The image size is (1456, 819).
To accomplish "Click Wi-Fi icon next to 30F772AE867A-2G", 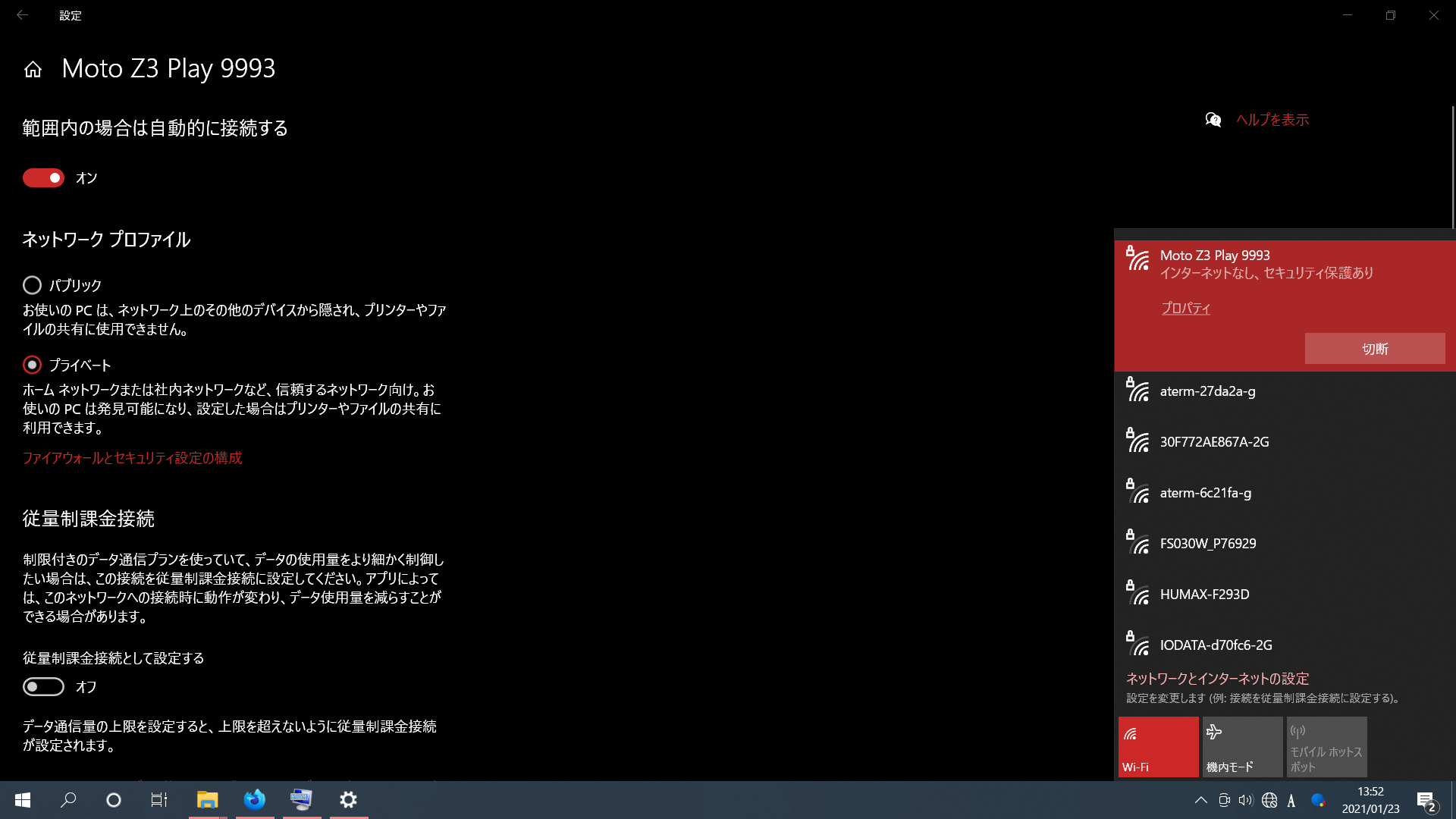I will point(1137,441).
